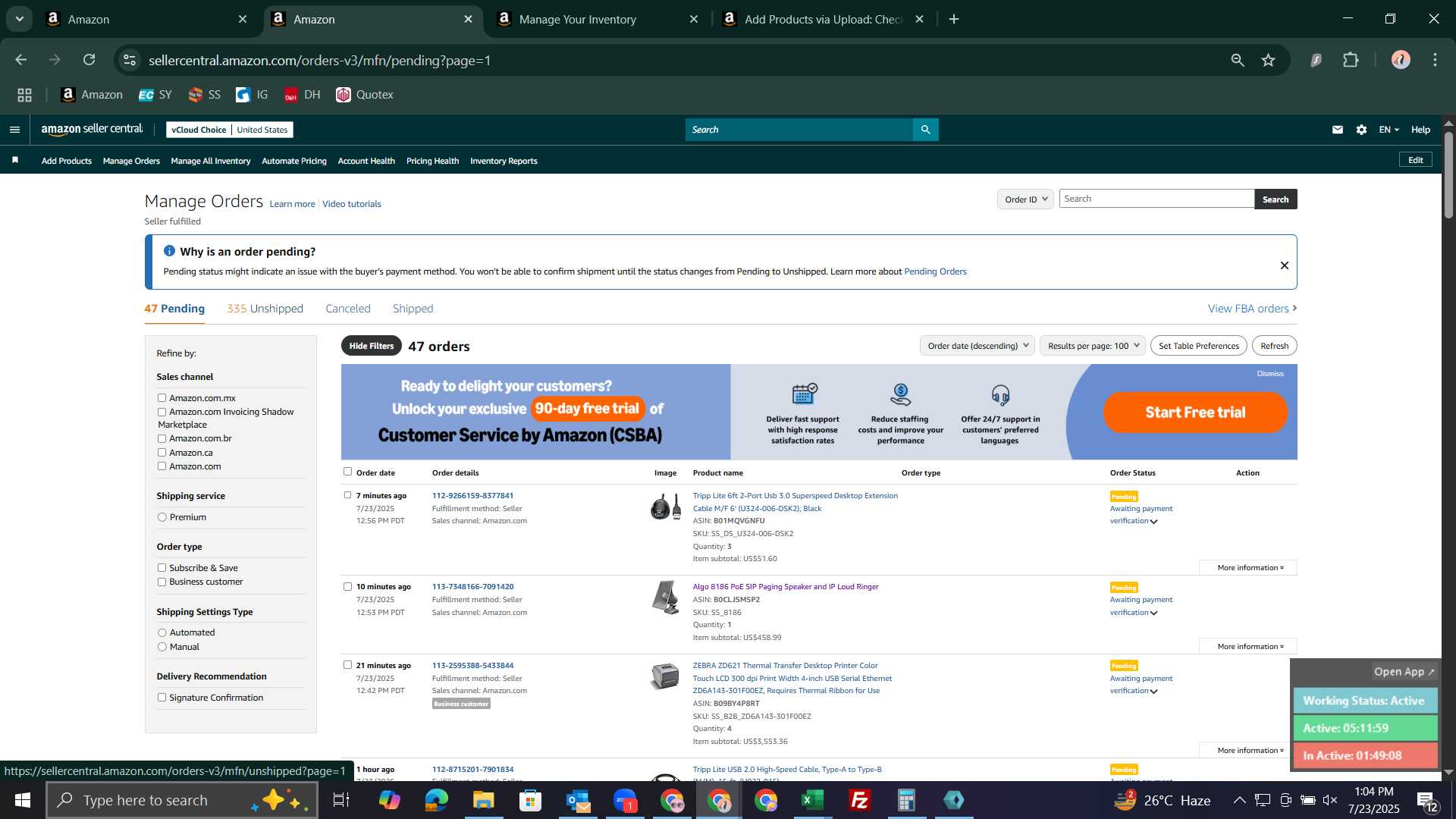Viewport: 1456px width, 819px height.
Task: Open the tab search chevron in Chrome
Action: (x=20, y=19)
